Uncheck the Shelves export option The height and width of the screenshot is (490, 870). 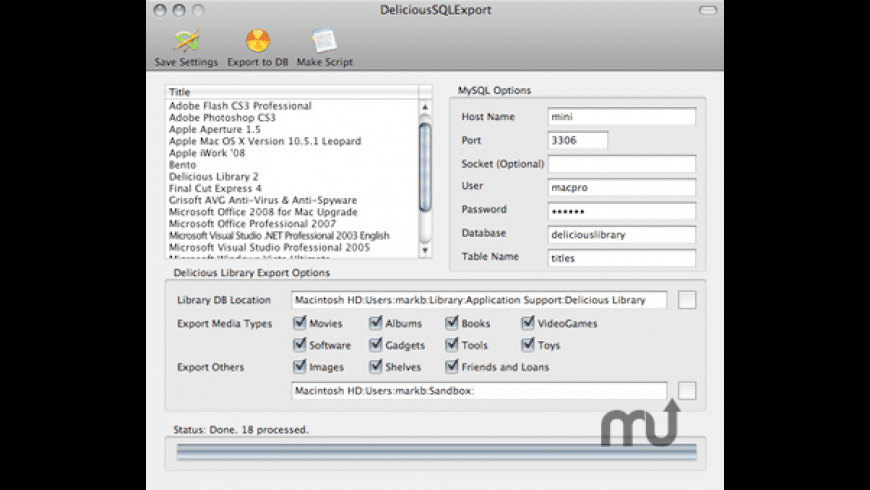coord(376,366)
